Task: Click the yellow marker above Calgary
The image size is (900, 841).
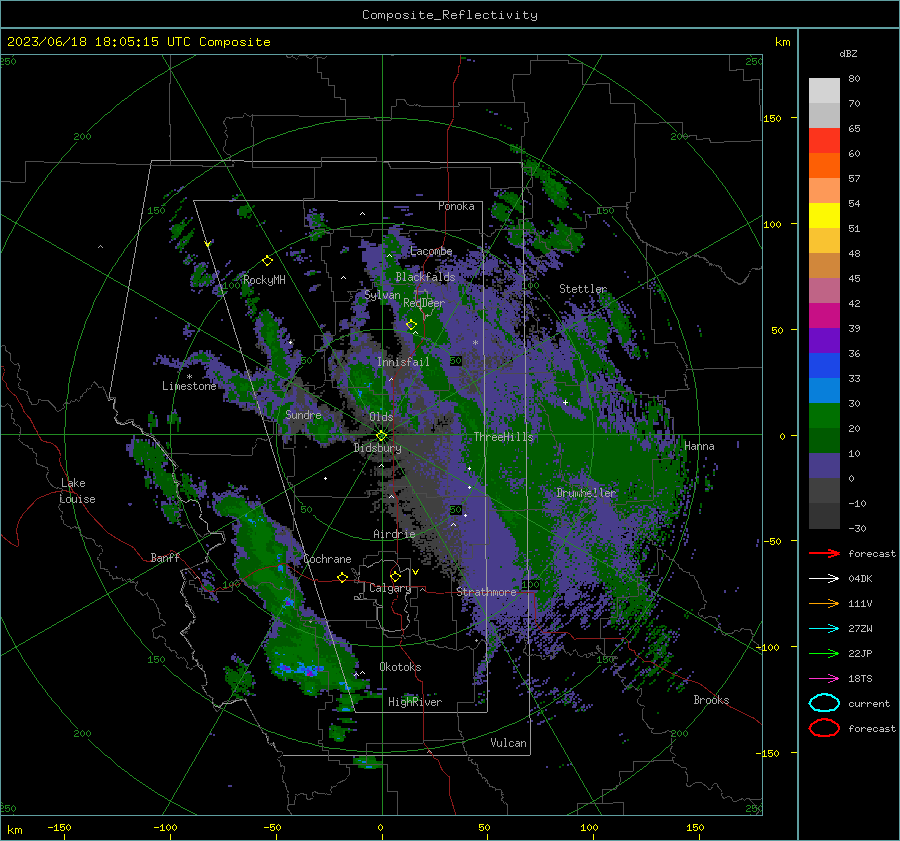Action: click(395, 576)
